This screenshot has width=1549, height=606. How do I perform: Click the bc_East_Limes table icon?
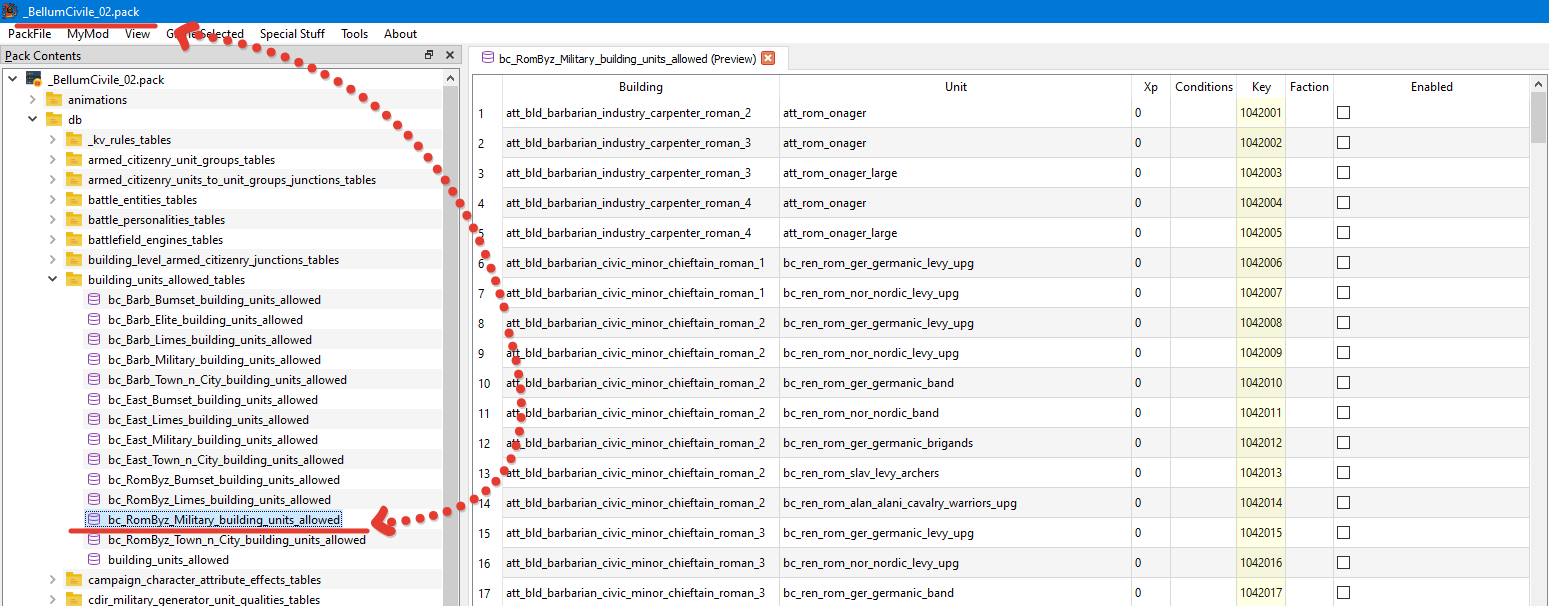coord(95,420)
